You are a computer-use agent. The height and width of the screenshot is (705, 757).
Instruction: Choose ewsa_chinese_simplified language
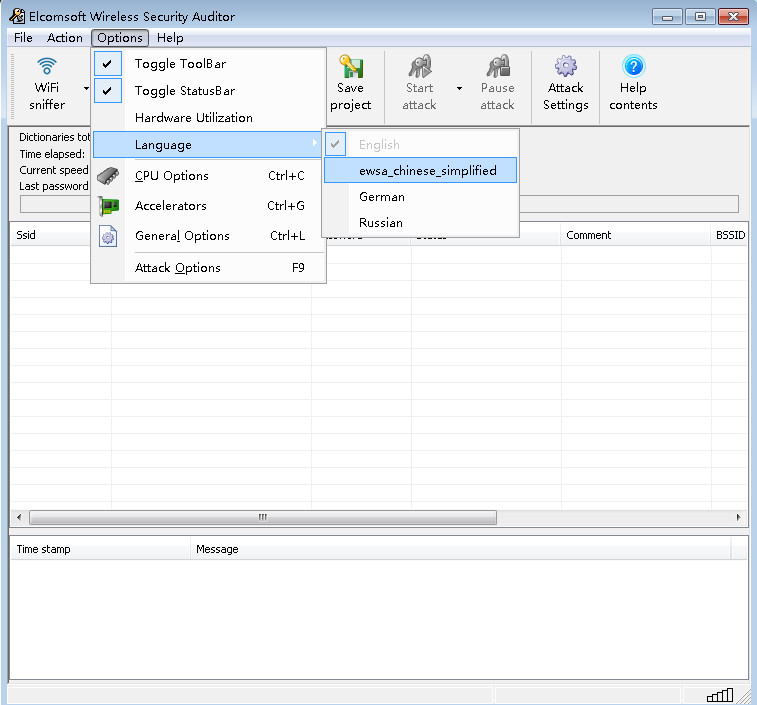point(421,170)
